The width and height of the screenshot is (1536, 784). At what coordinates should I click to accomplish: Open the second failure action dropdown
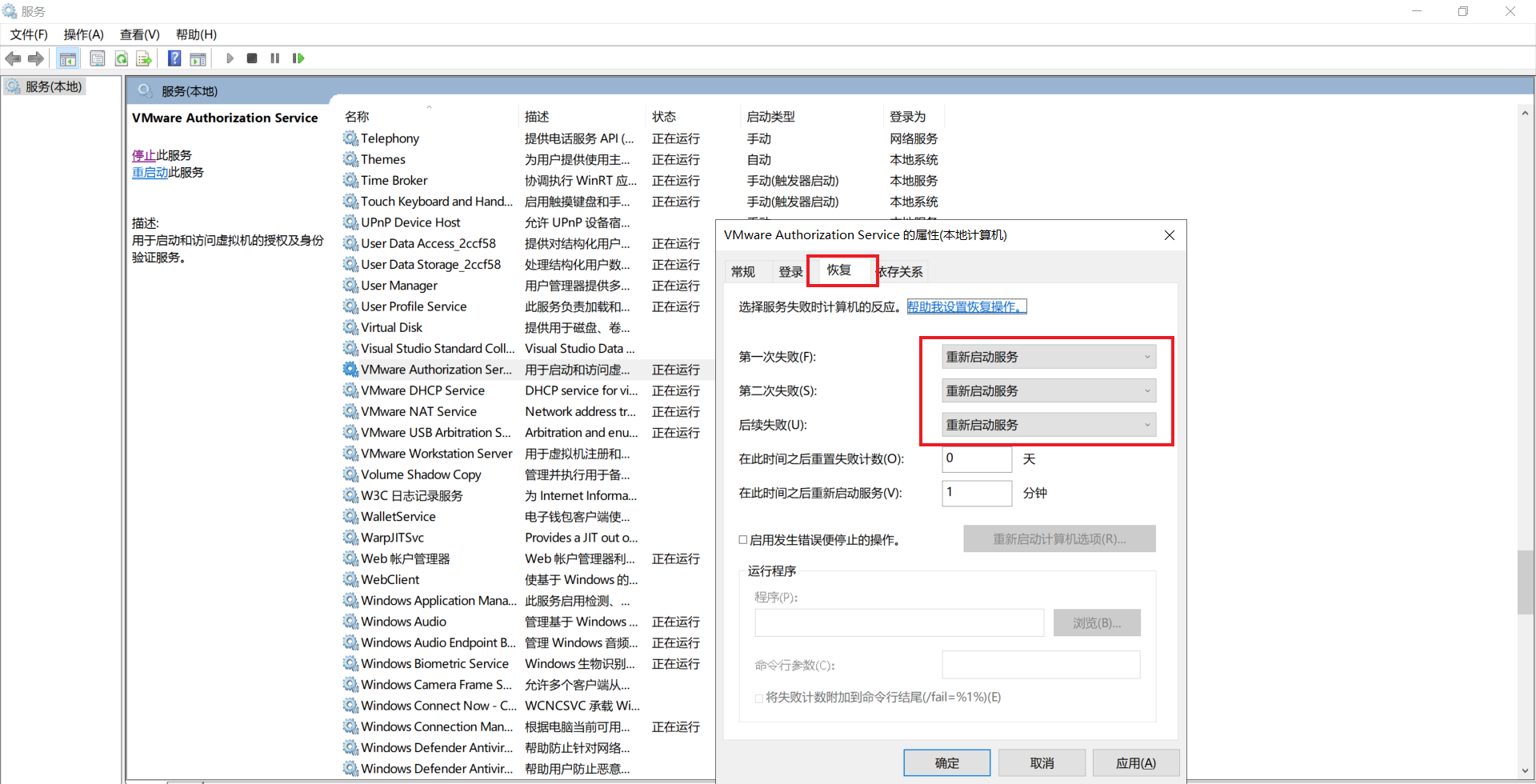(1049, 390)
